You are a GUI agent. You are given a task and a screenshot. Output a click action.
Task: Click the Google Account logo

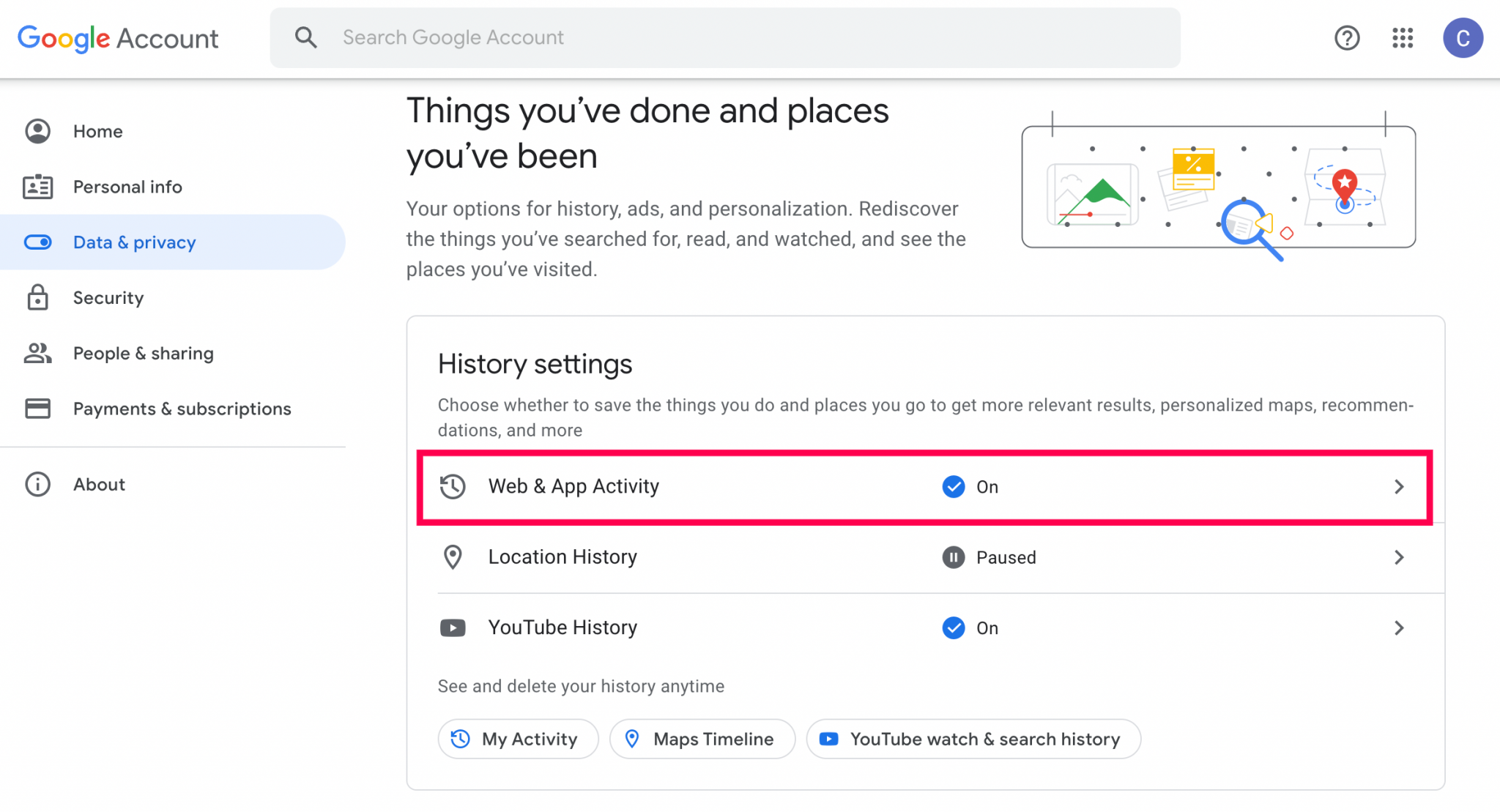click(117, 38)
